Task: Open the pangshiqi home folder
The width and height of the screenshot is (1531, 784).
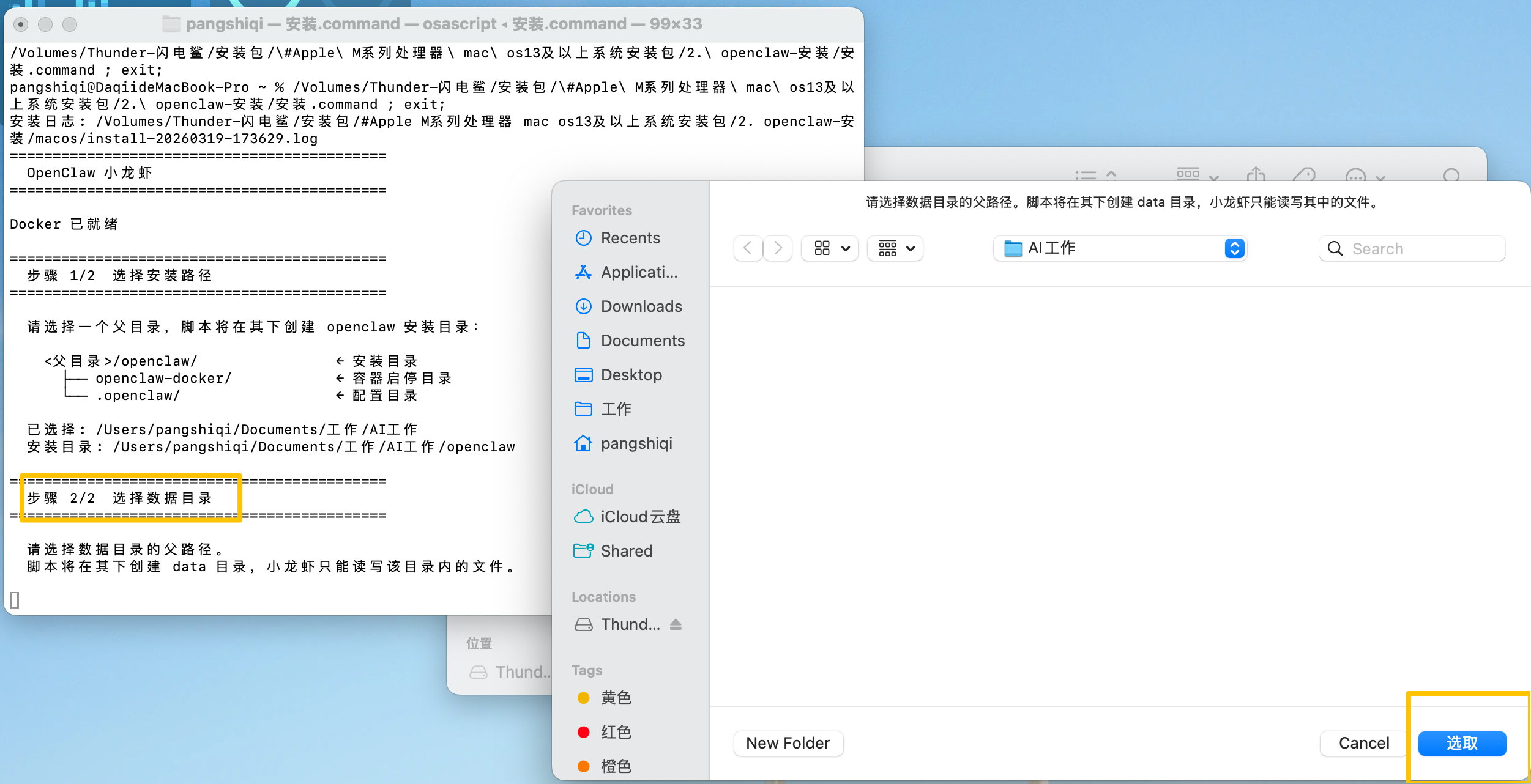Action: pyautogui.click(x=636, y=443)
